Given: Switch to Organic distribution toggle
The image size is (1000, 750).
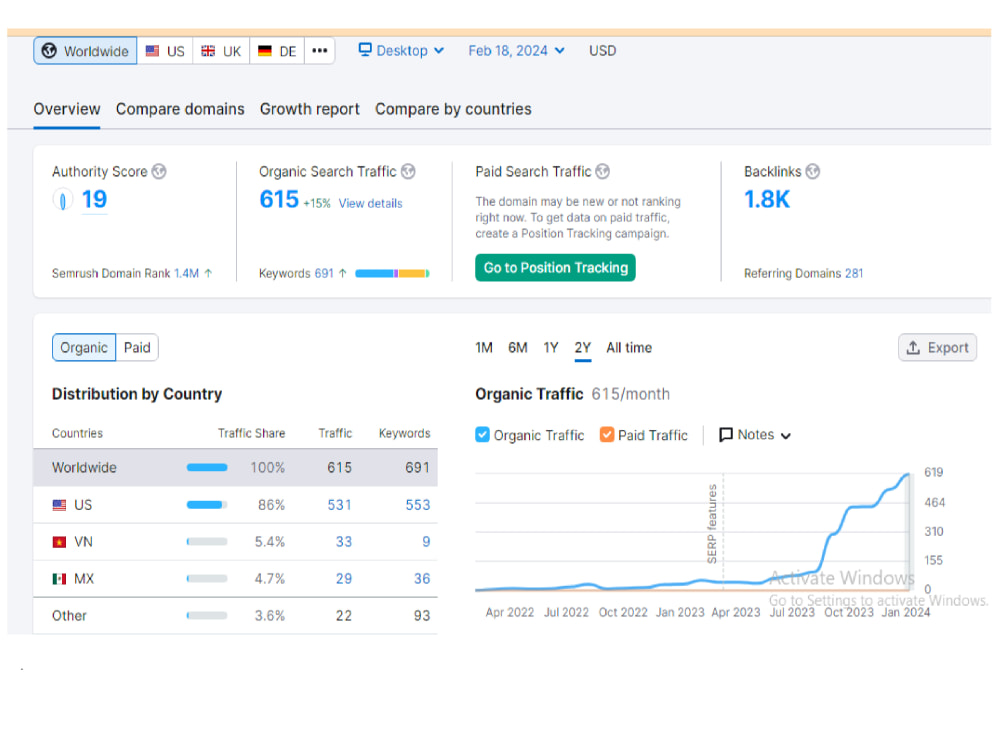Looking at the screenshot, I should tap(84, 348).
